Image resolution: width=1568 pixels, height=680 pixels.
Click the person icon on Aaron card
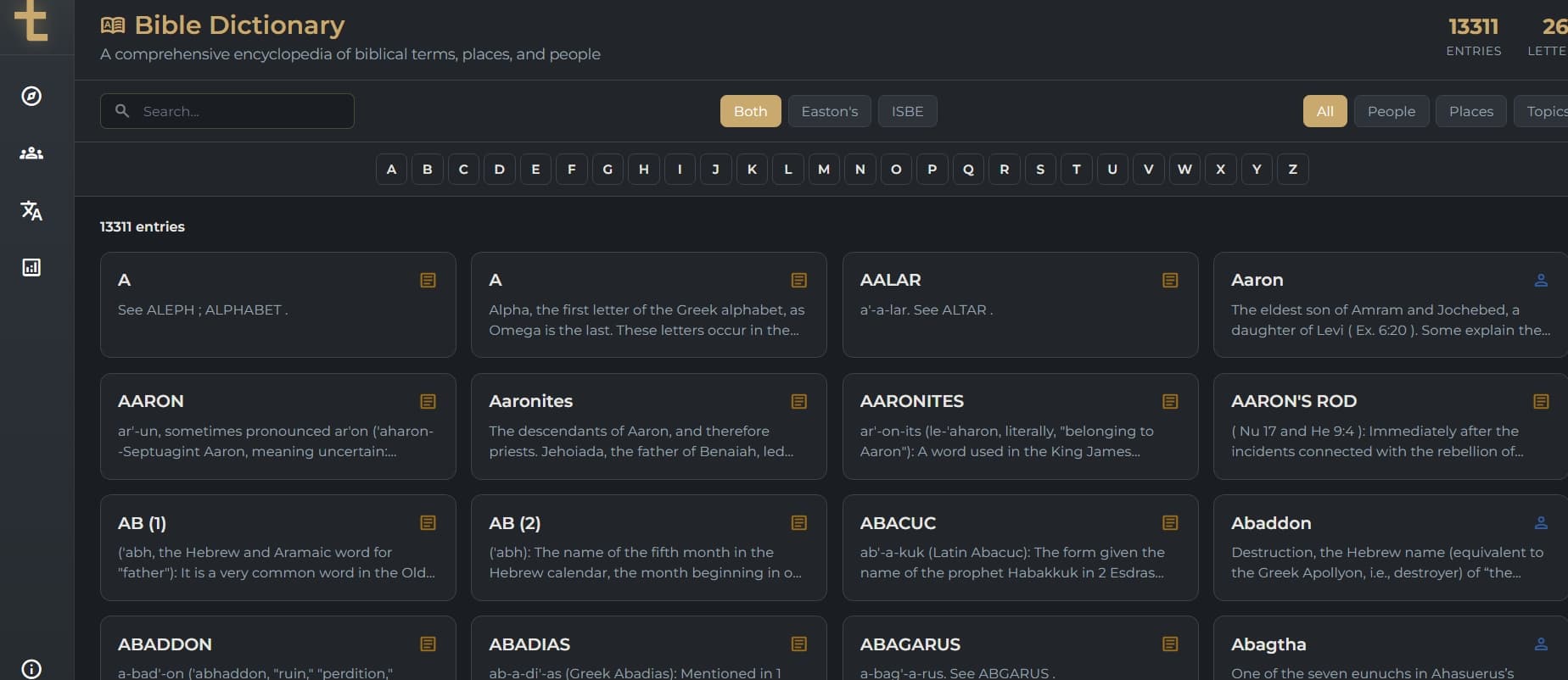click(1541, 281)
